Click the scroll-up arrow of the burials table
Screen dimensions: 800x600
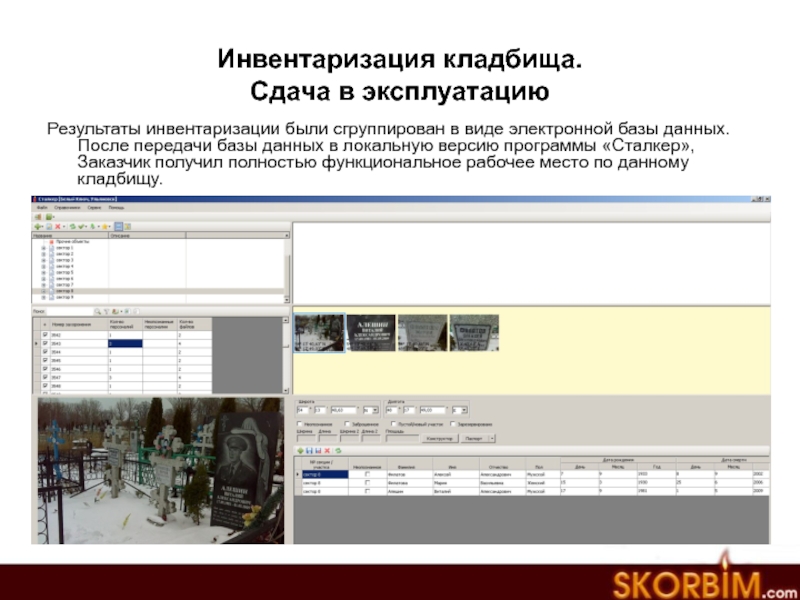pos(285,320)
